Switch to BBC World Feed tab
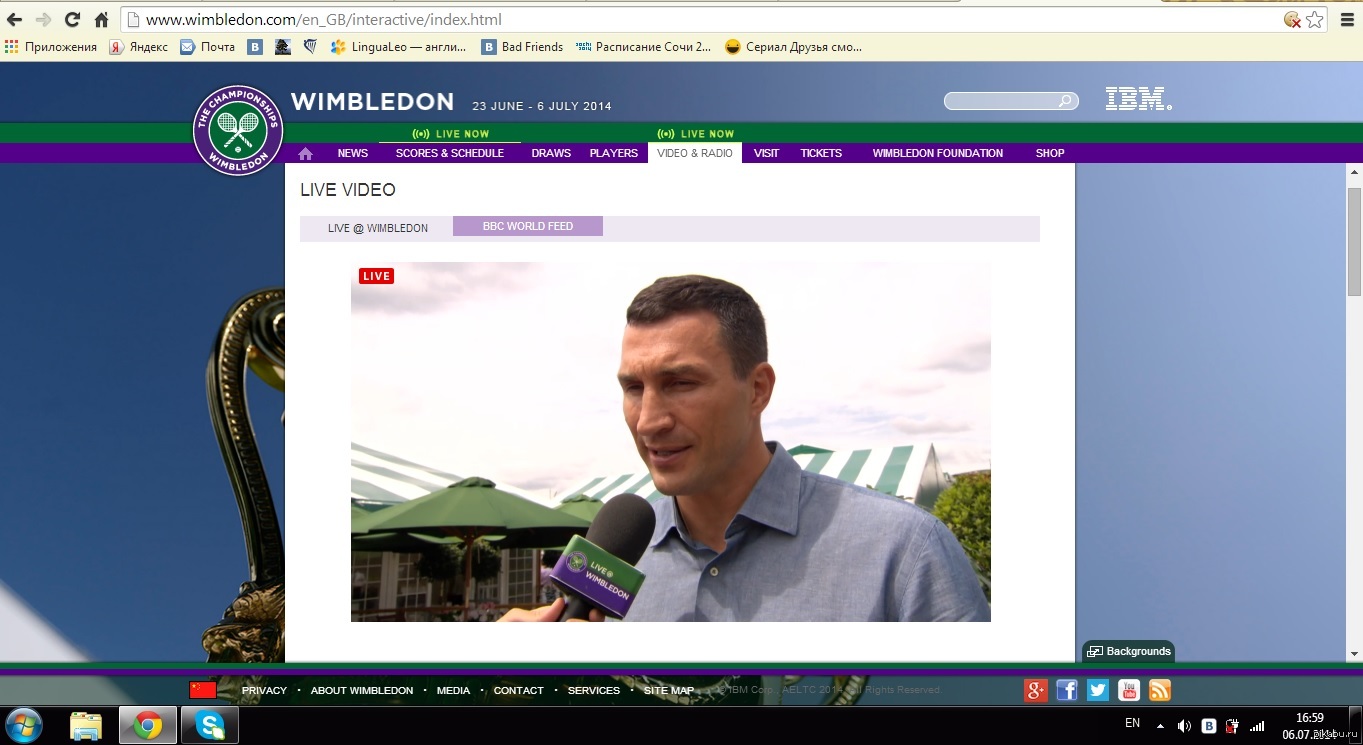 (527, 226)
